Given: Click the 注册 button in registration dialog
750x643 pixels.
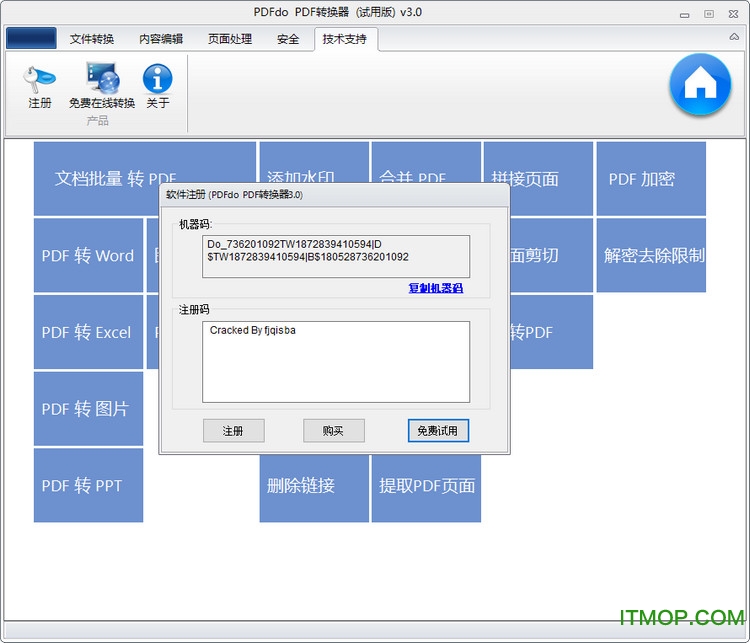Looking at the screenshot, I should (x=233, y=431).
